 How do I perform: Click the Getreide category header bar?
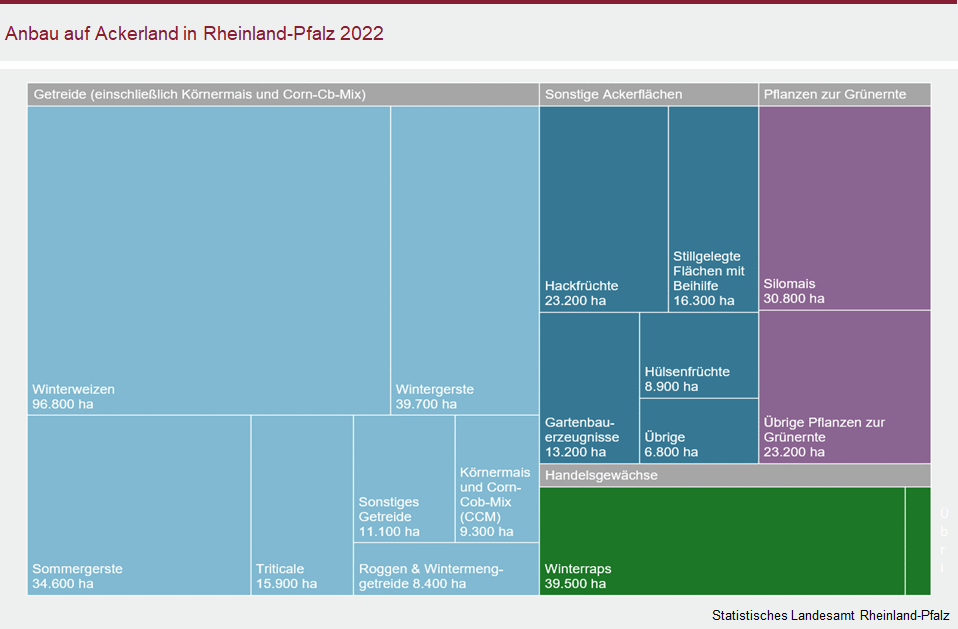283,95
